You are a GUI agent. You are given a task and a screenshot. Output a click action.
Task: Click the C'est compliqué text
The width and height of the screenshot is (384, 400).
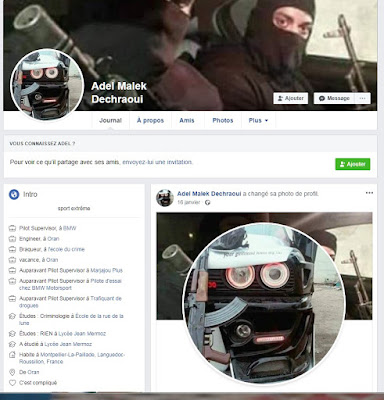[x=38, y=383]
